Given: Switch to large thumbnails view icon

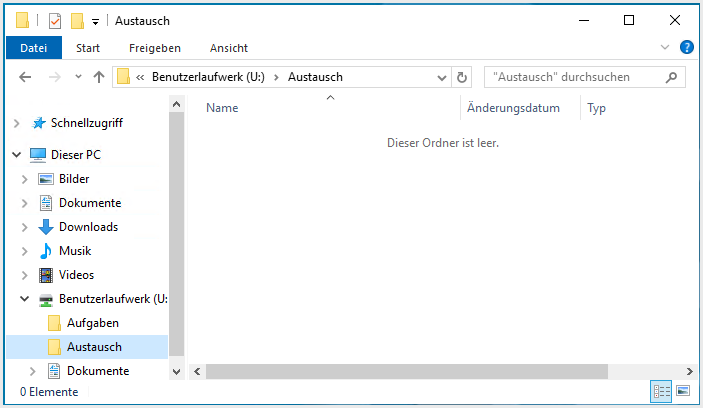Looking at the screenshot, I should coord(684,391).
